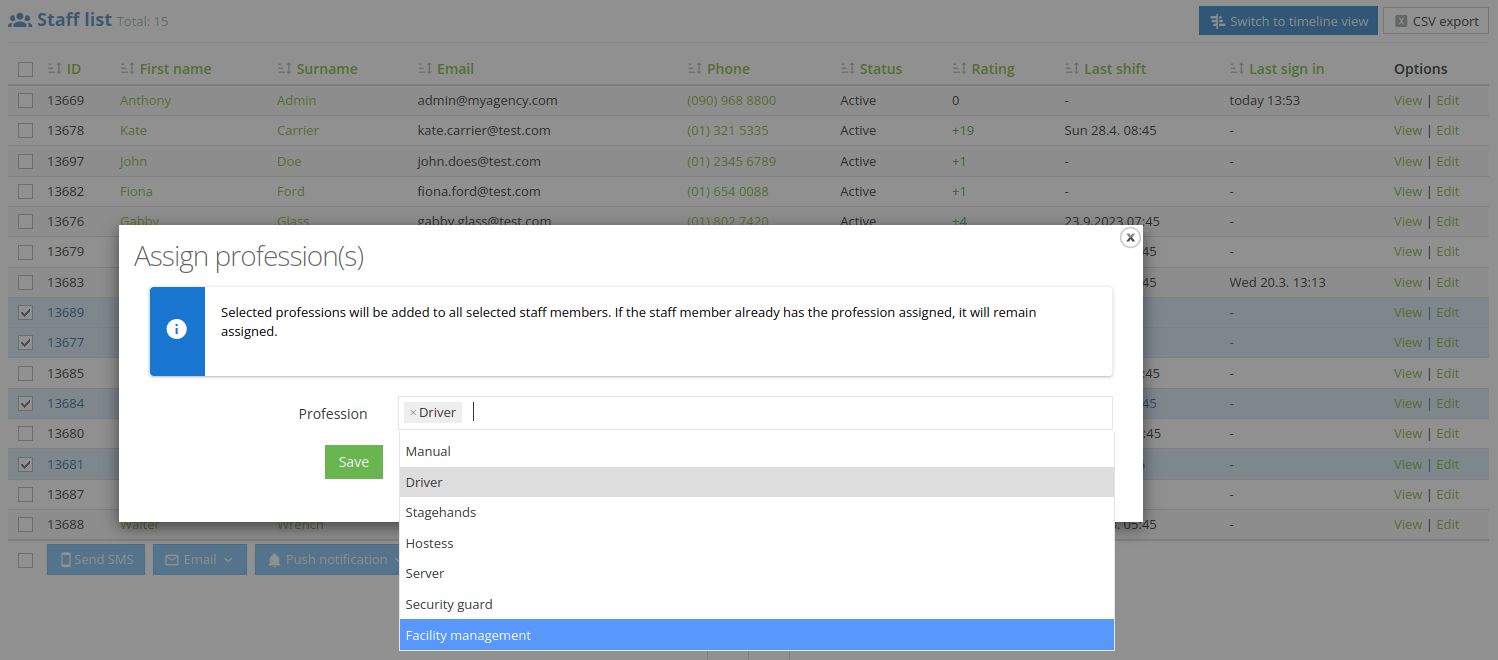This screenshot has height=660, width=1498.
Task: Export staff list as CSV
Action: [x=1436, y=21]
